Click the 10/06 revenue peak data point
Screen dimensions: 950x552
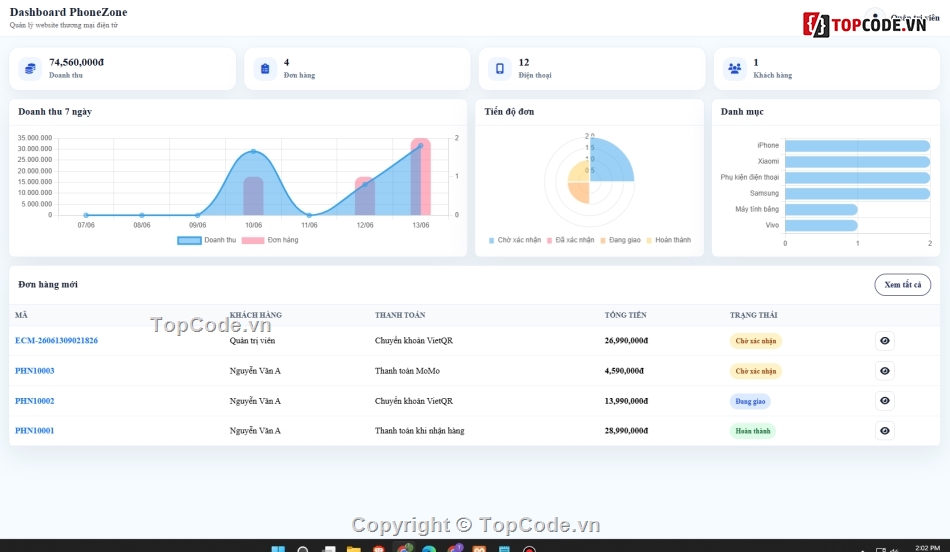(253, 151)
